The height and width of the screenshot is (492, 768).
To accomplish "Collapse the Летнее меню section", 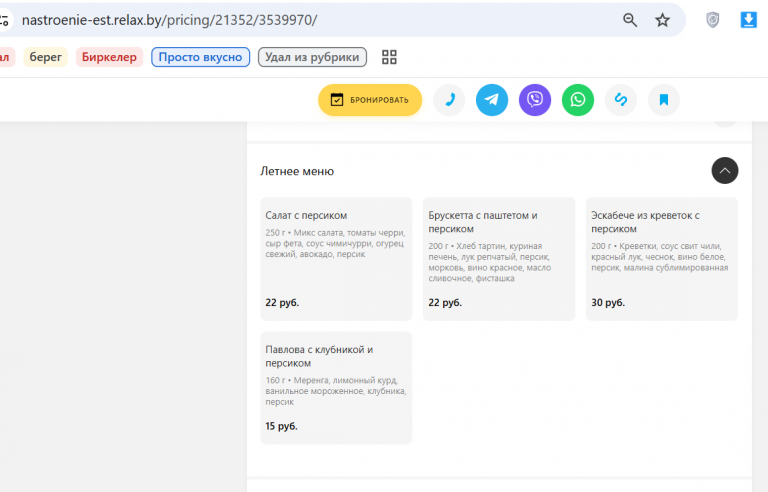I will [x=725, y=171].
